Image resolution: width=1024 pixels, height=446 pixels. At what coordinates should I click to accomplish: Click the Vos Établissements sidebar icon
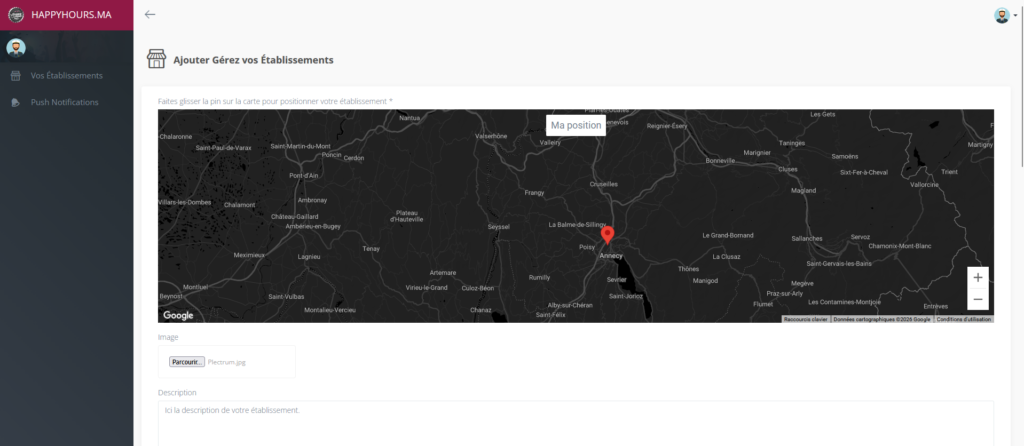15,76
